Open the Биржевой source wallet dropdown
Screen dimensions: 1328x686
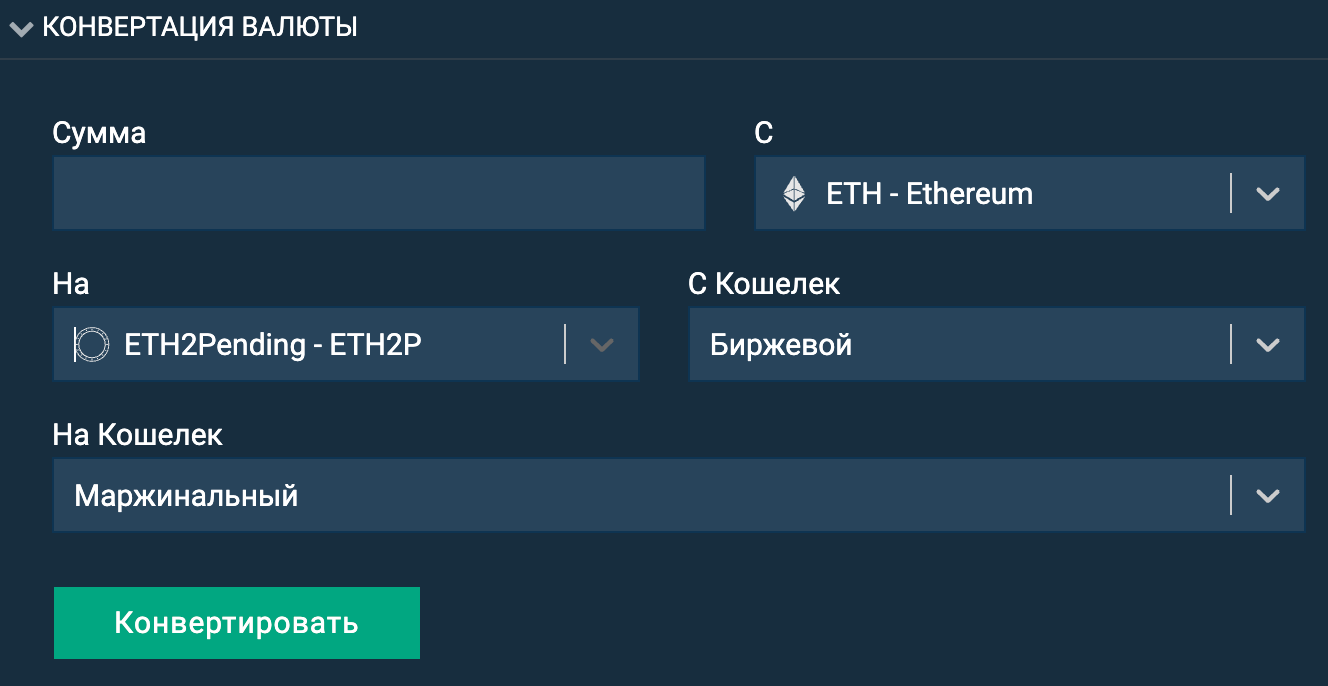pos(997,344)
